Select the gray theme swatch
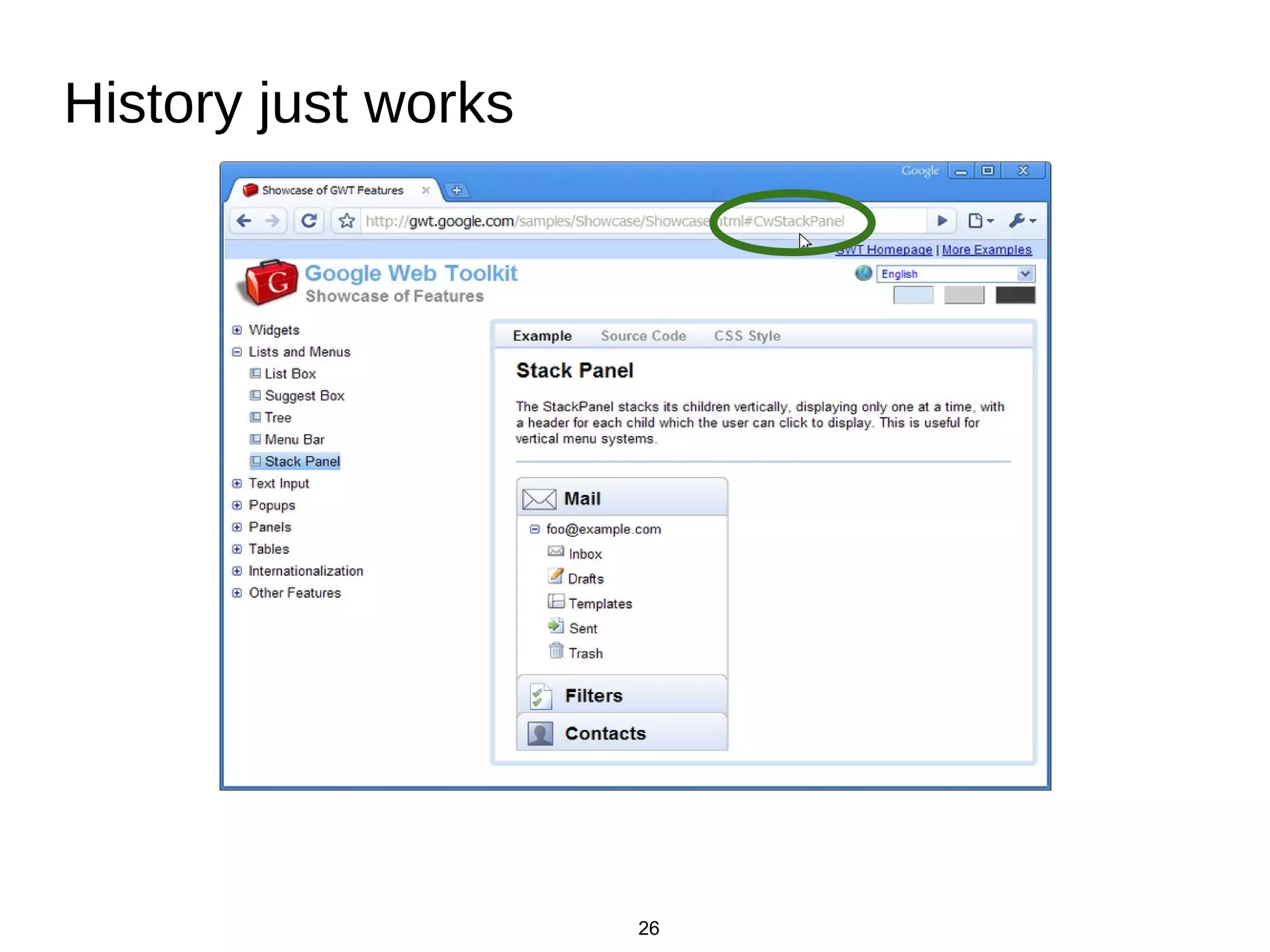Viewport: 1270px width, 952px height. click(x=964, y=295)
